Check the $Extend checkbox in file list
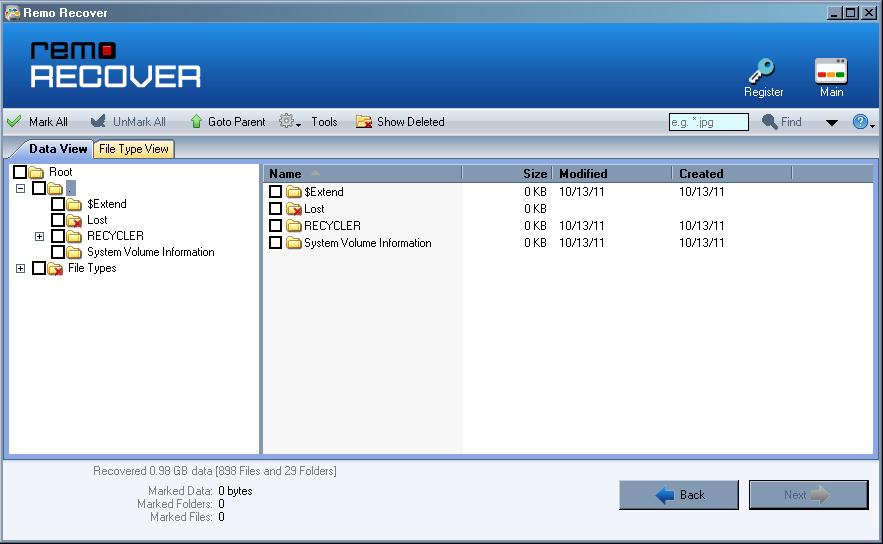Image resolution: width=883 pixels, height=544 pixels. tap(275, 192)
